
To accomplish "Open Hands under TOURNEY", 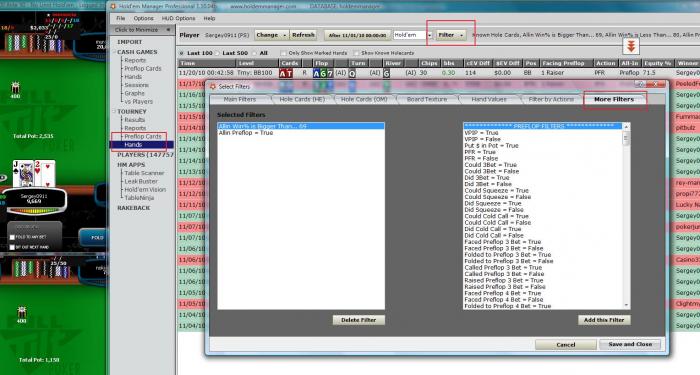I will (x=133, y=145).
